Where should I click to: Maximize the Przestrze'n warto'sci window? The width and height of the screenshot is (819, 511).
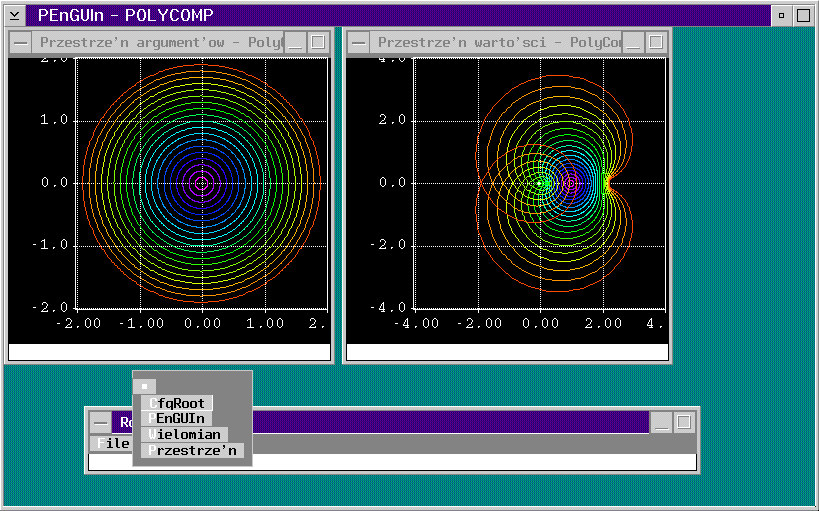pos(655,42)
